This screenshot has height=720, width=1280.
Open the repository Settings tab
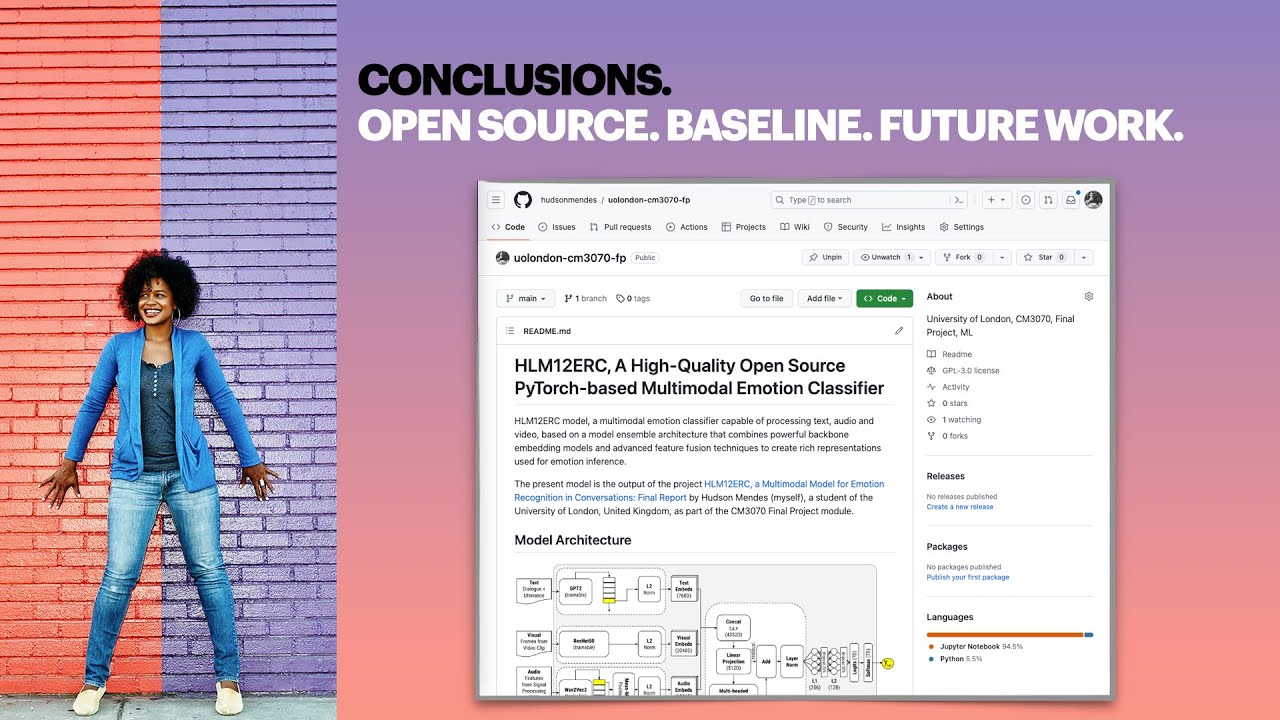[962, 227]
